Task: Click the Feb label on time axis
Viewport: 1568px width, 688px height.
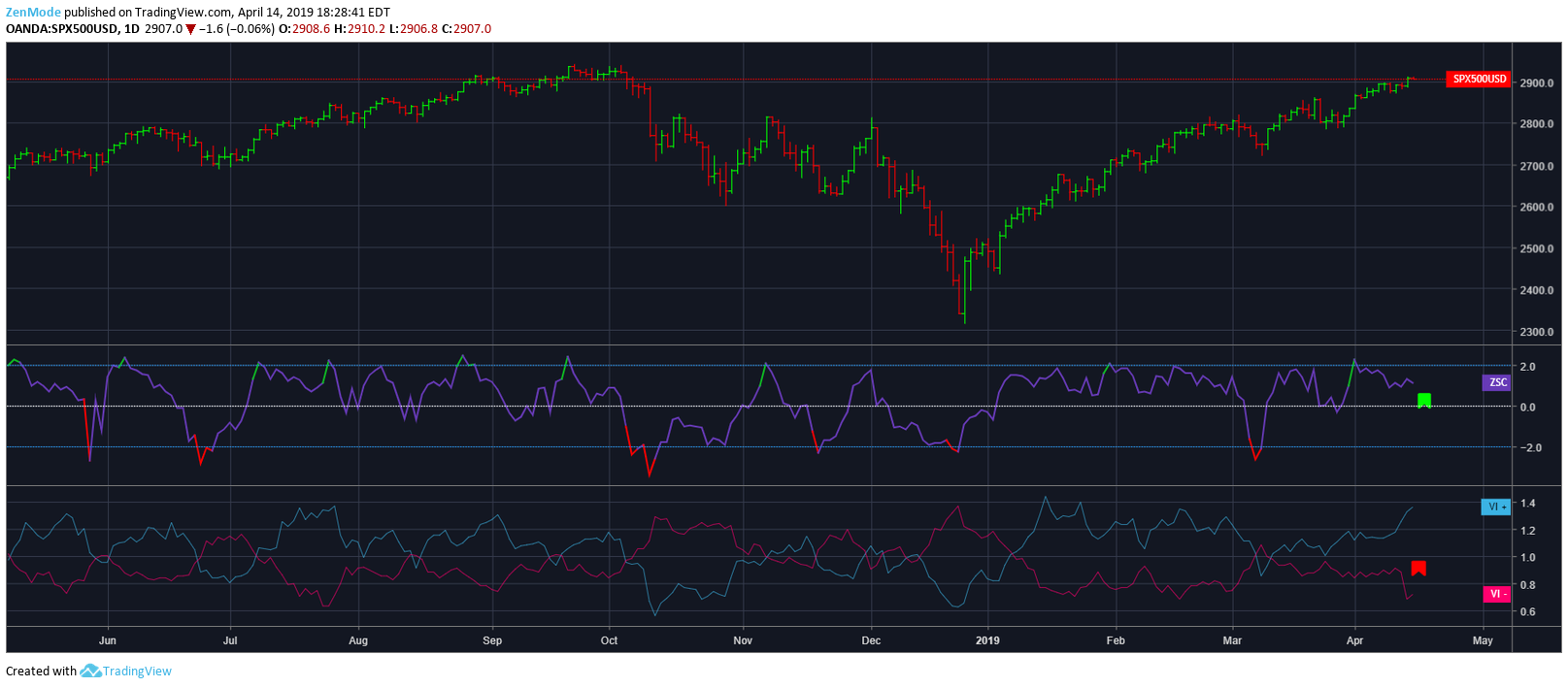Action: (x=1116, y=640)
